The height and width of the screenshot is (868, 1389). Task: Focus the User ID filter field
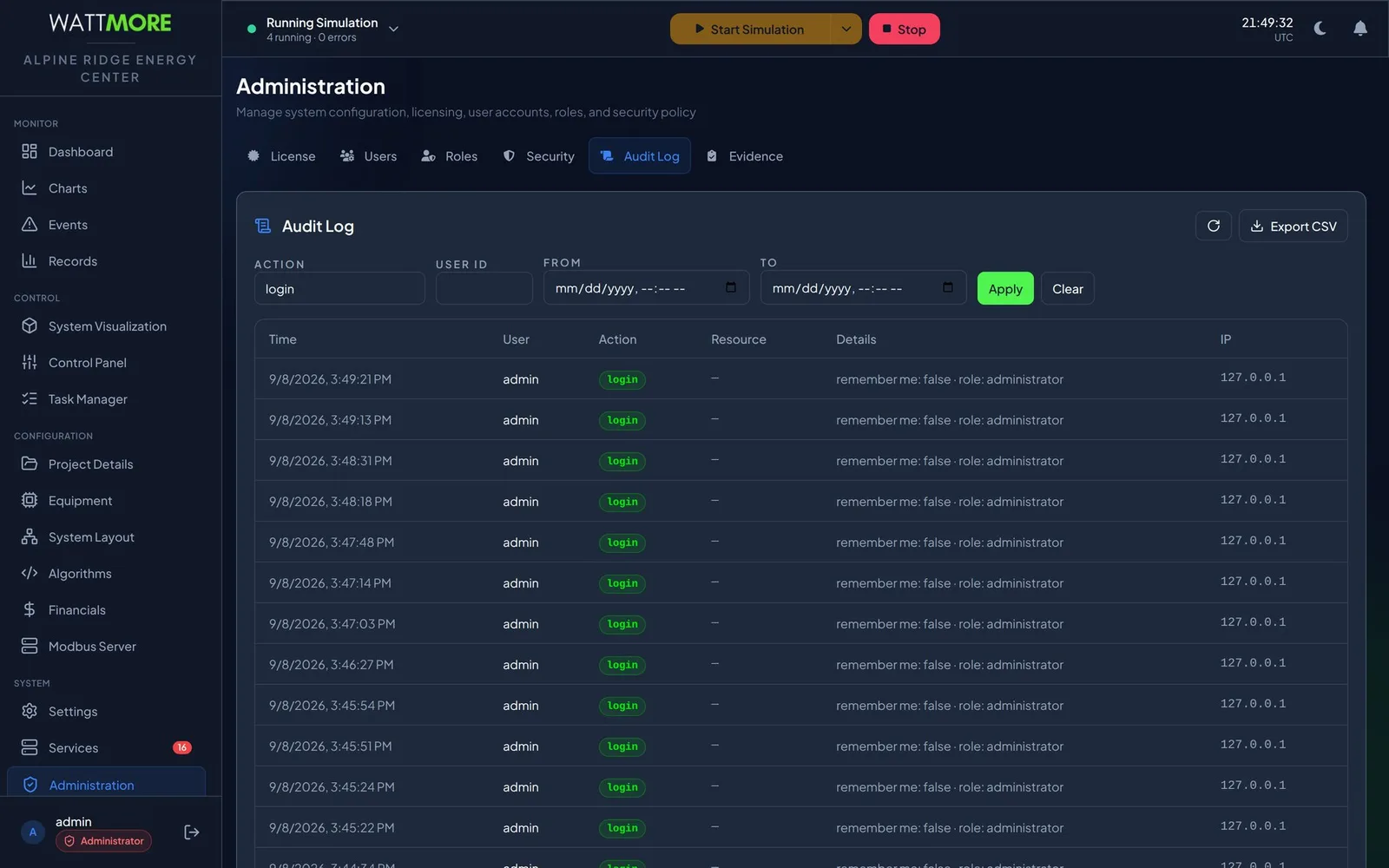484,289
